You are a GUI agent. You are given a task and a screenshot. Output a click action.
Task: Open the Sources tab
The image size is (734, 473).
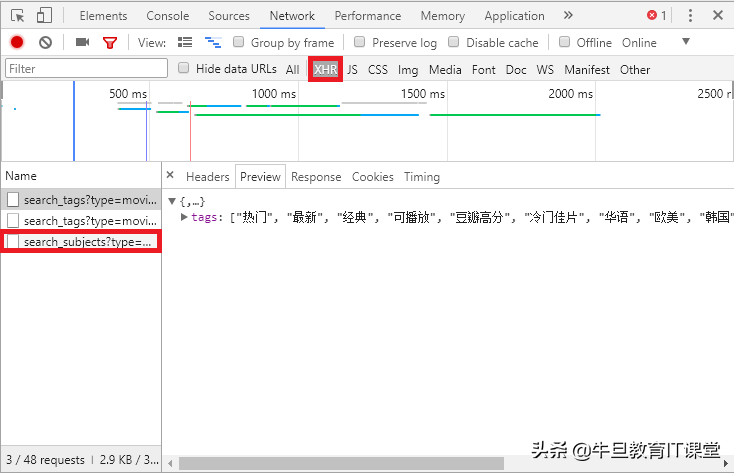(x=229, y=16)
